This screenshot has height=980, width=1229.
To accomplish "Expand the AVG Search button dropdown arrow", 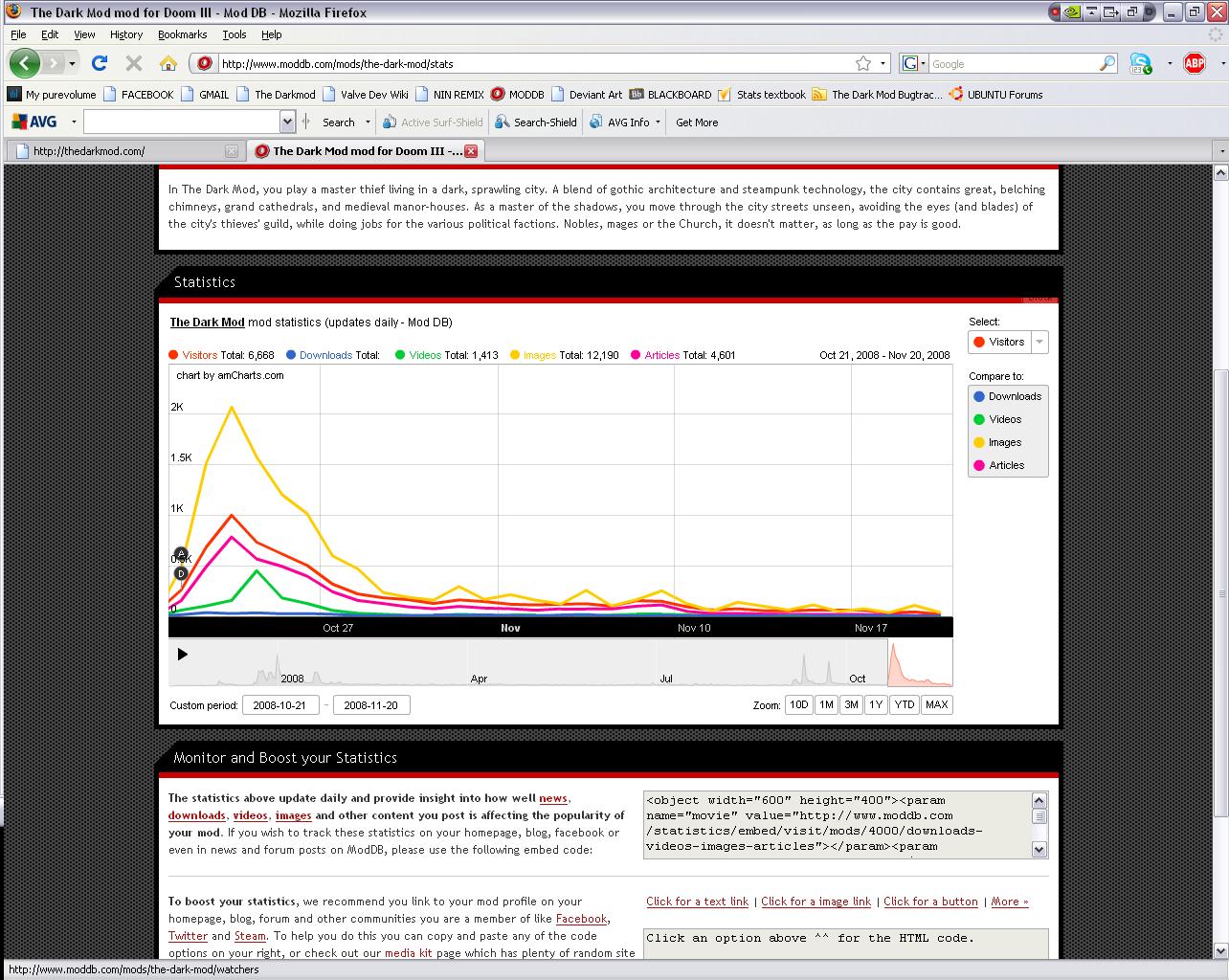I will (x=368, y=122).
